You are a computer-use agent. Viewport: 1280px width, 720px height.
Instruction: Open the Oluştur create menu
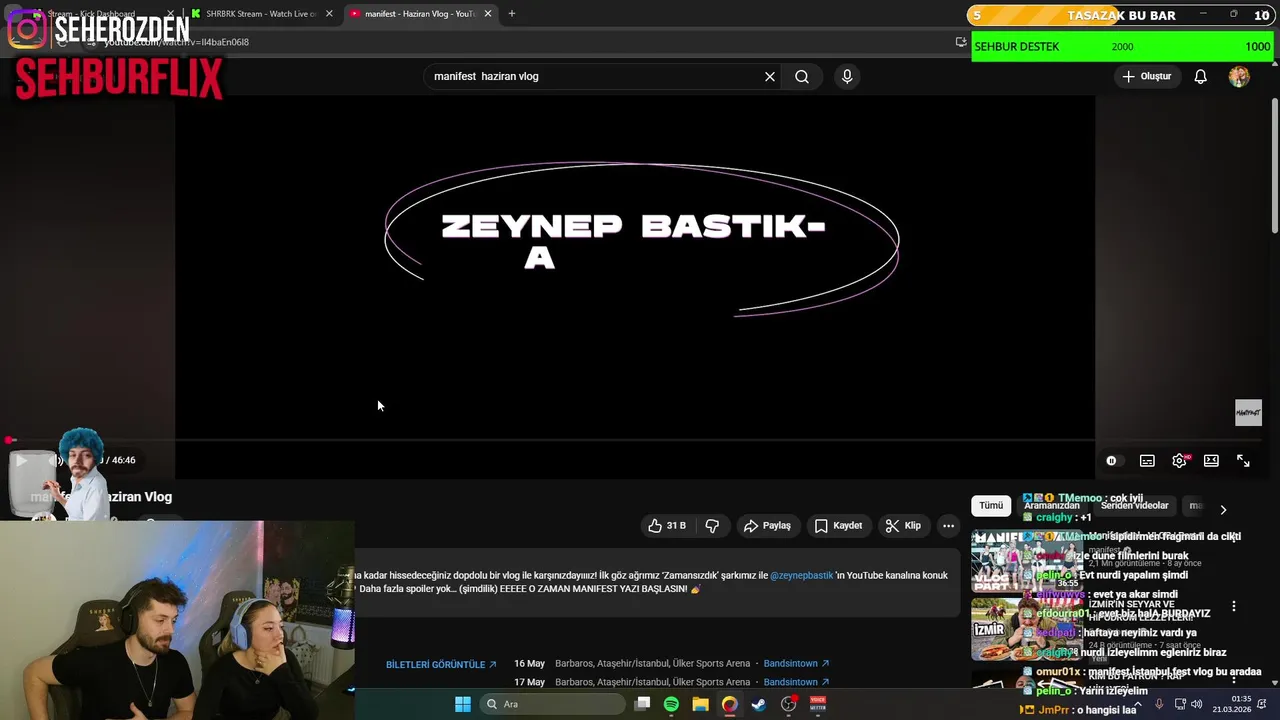1146,76
